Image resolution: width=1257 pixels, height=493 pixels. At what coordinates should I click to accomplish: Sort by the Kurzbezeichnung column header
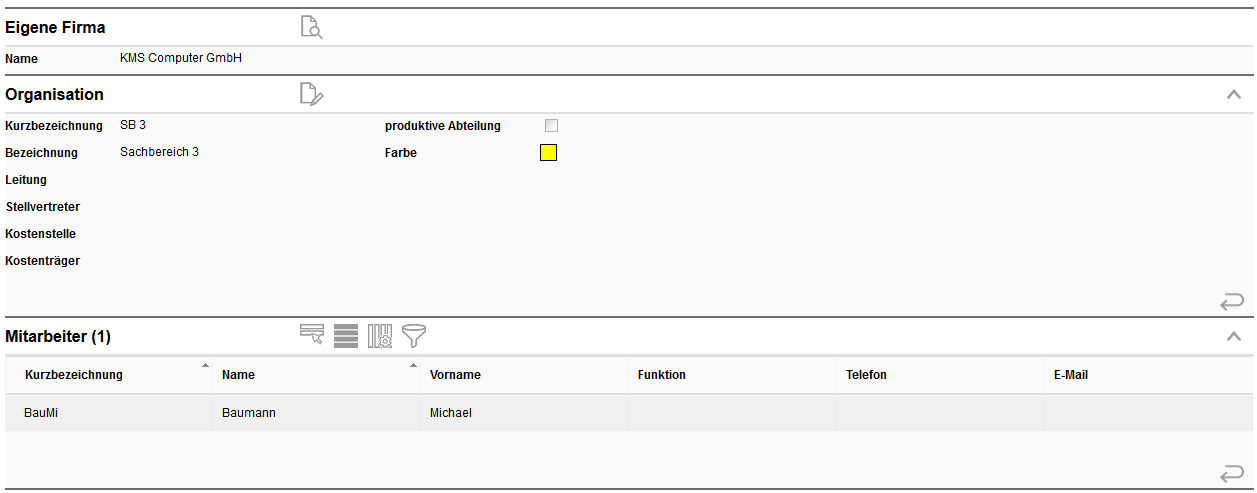74,375
